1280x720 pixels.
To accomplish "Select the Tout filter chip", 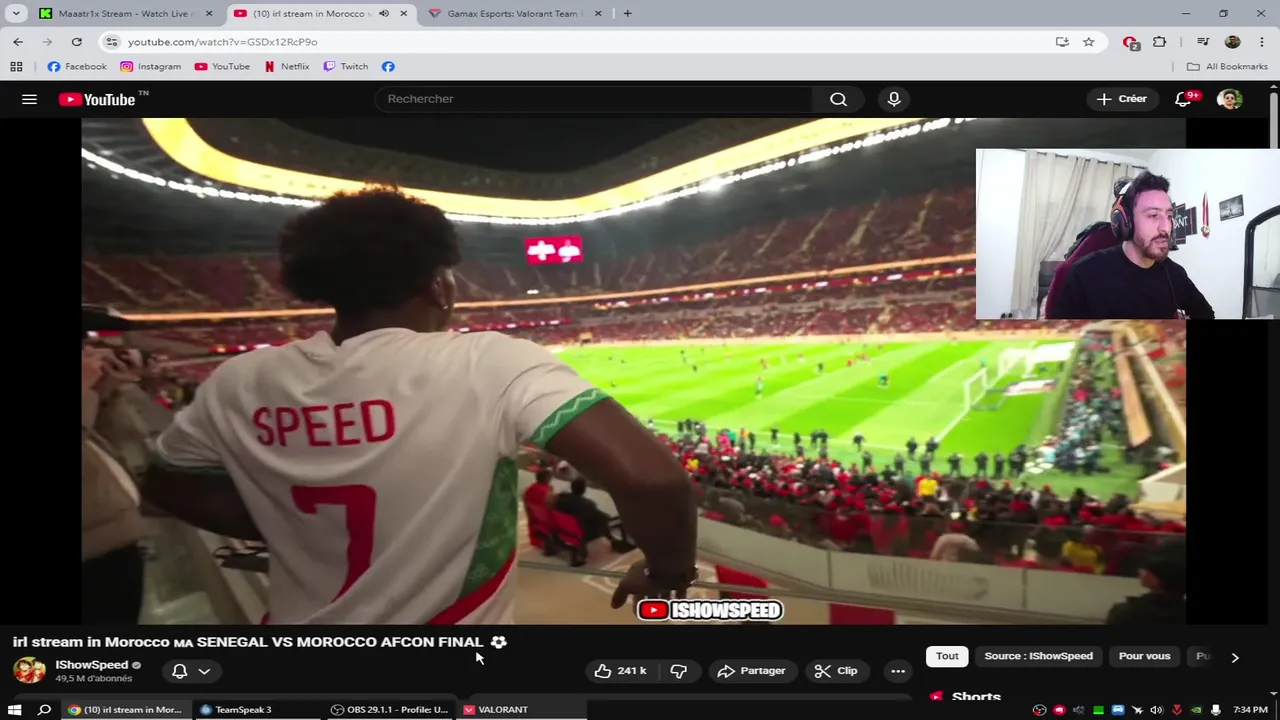I will click(947, 656).
